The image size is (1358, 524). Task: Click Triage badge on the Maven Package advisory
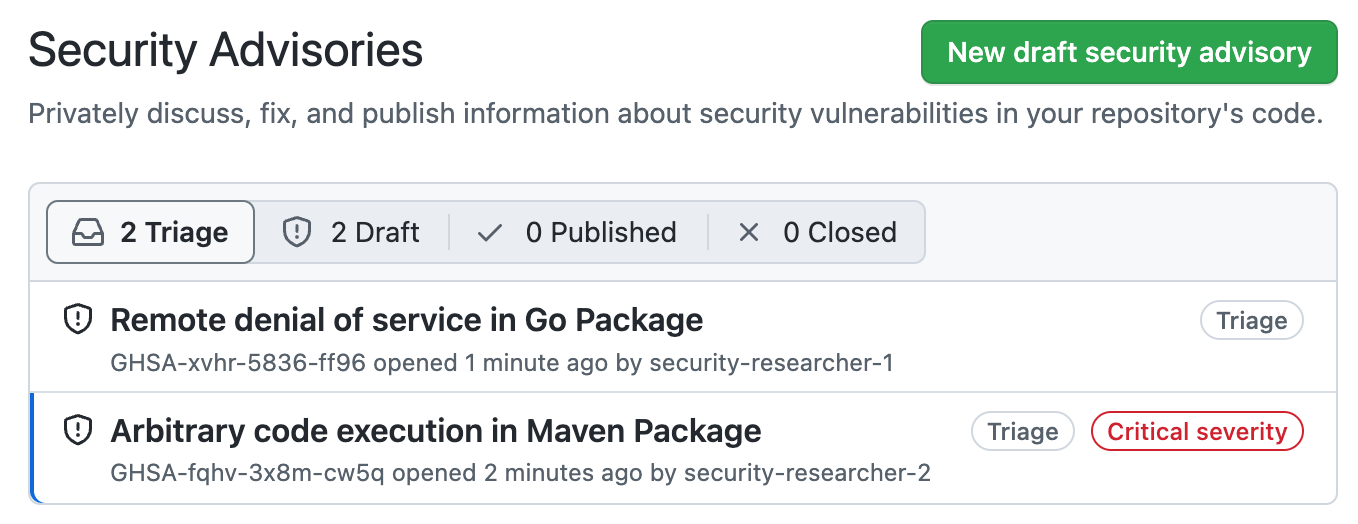1022,432
